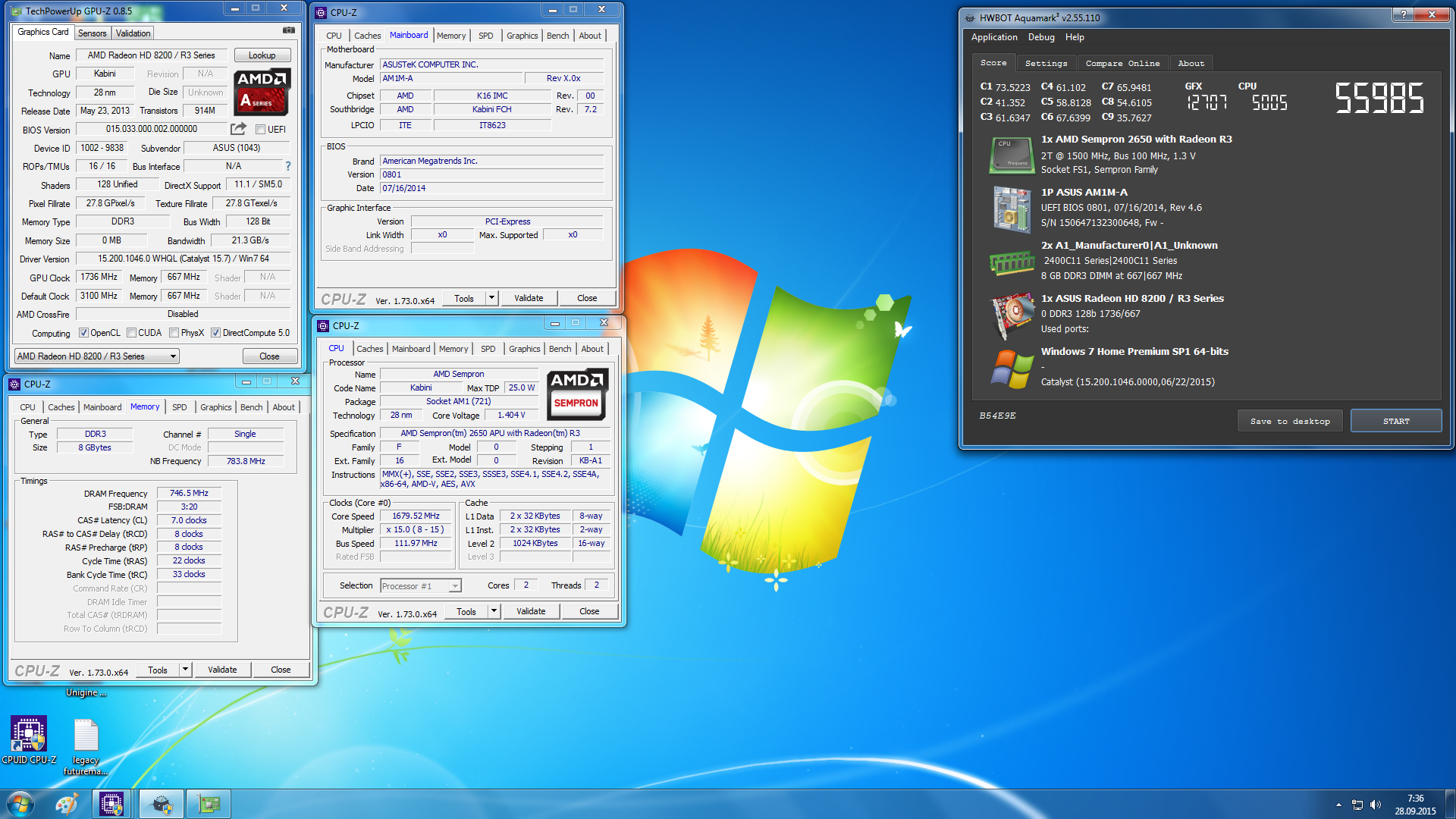The image size is (1456, 819).
Task: Toggle the OpenCL checkbox
Action: click(83, 333)
